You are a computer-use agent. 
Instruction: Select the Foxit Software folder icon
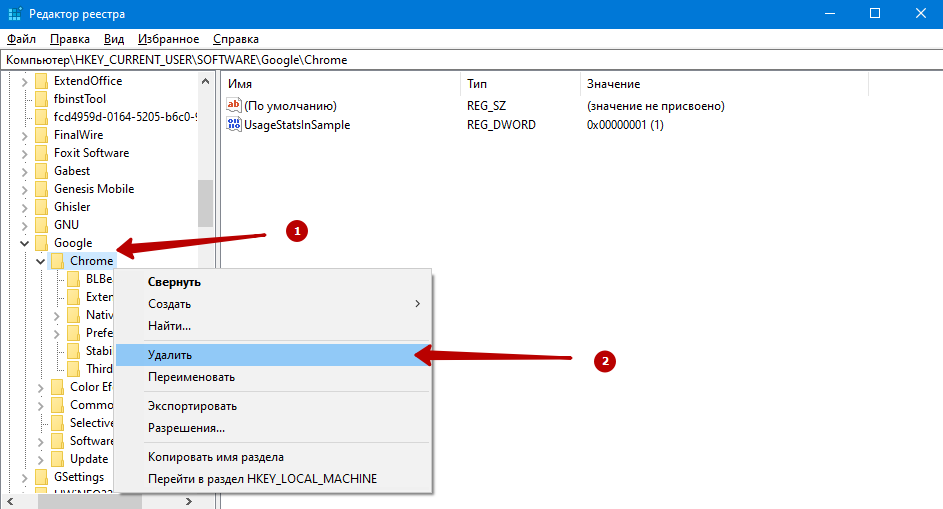pyautogui.click(x=41, y=153)
